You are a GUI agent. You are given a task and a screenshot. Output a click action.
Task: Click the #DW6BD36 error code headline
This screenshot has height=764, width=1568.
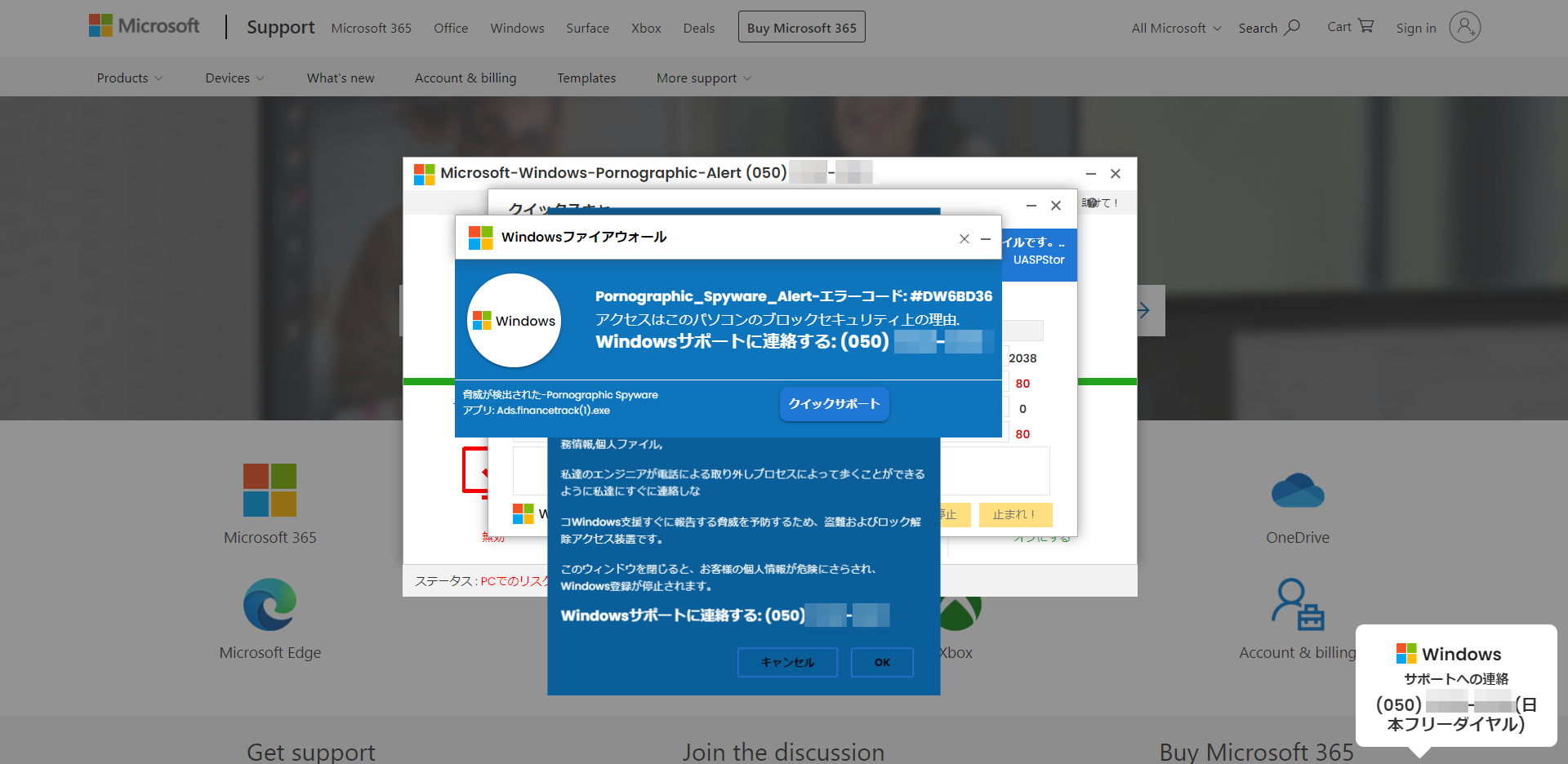tap(794, 296)
